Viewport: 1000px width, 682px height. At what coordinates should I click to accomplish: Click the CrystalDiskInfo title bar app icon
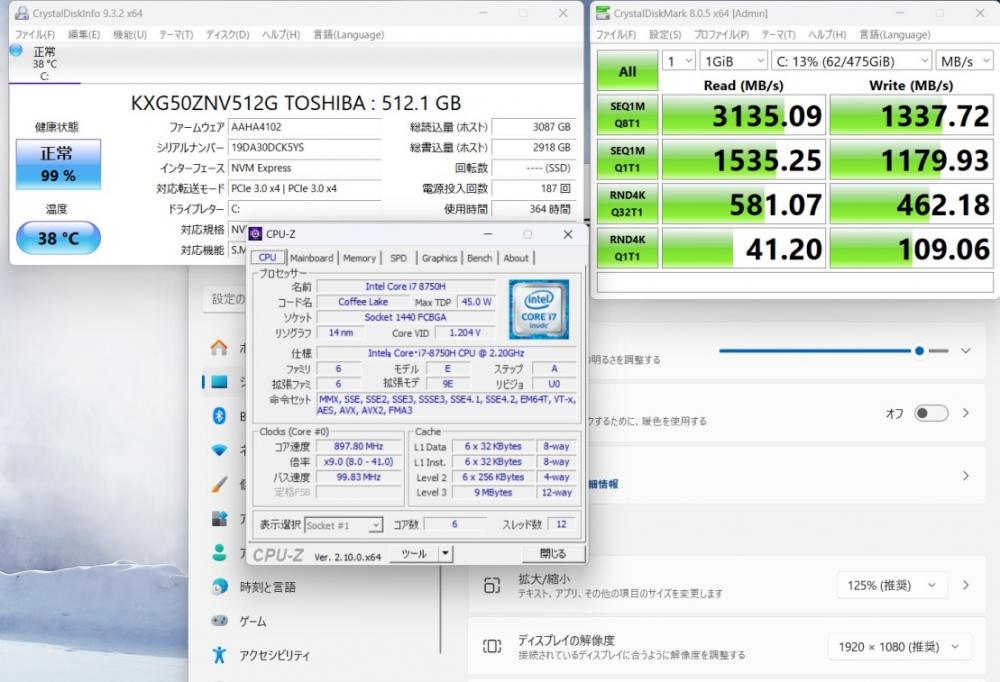coord(22,13)
